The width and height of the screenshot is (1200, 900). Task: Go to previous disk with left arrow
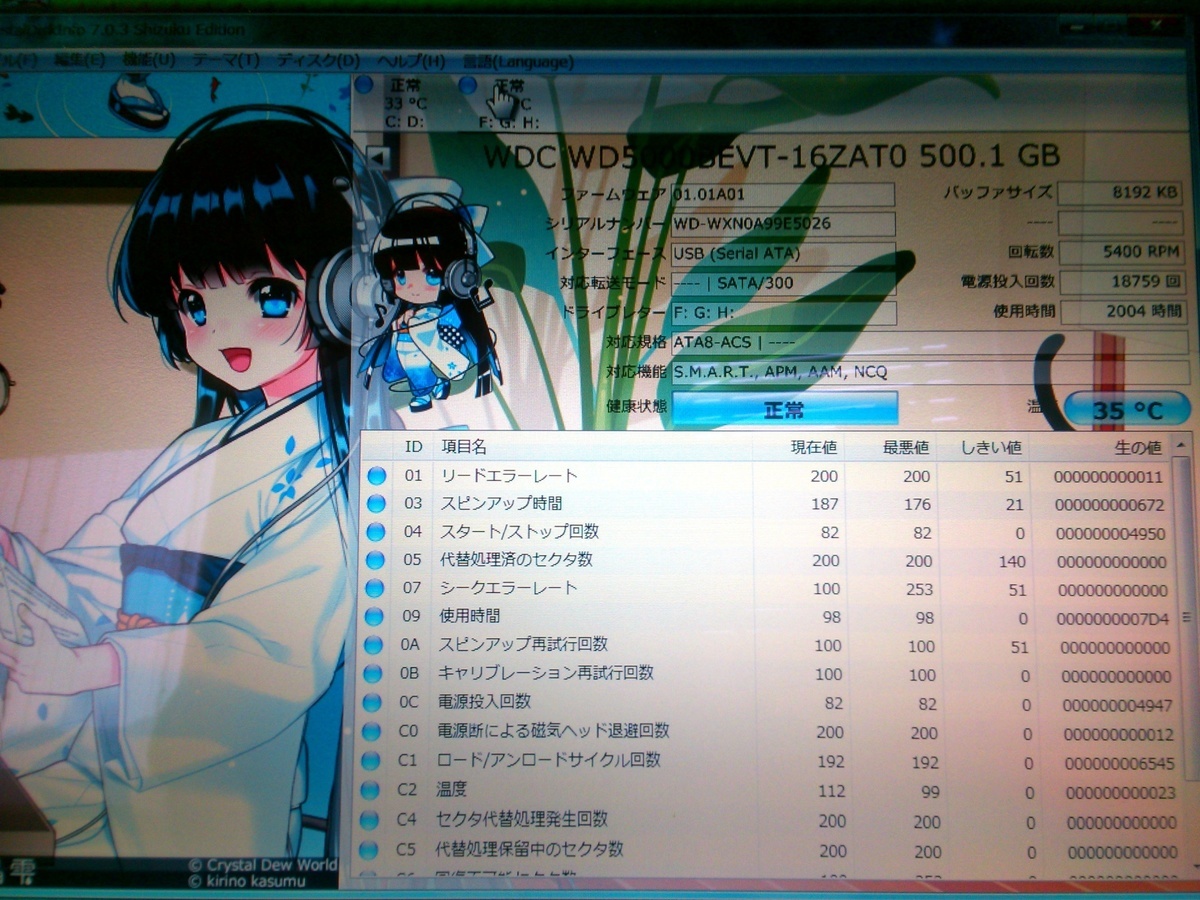point(377,158)
